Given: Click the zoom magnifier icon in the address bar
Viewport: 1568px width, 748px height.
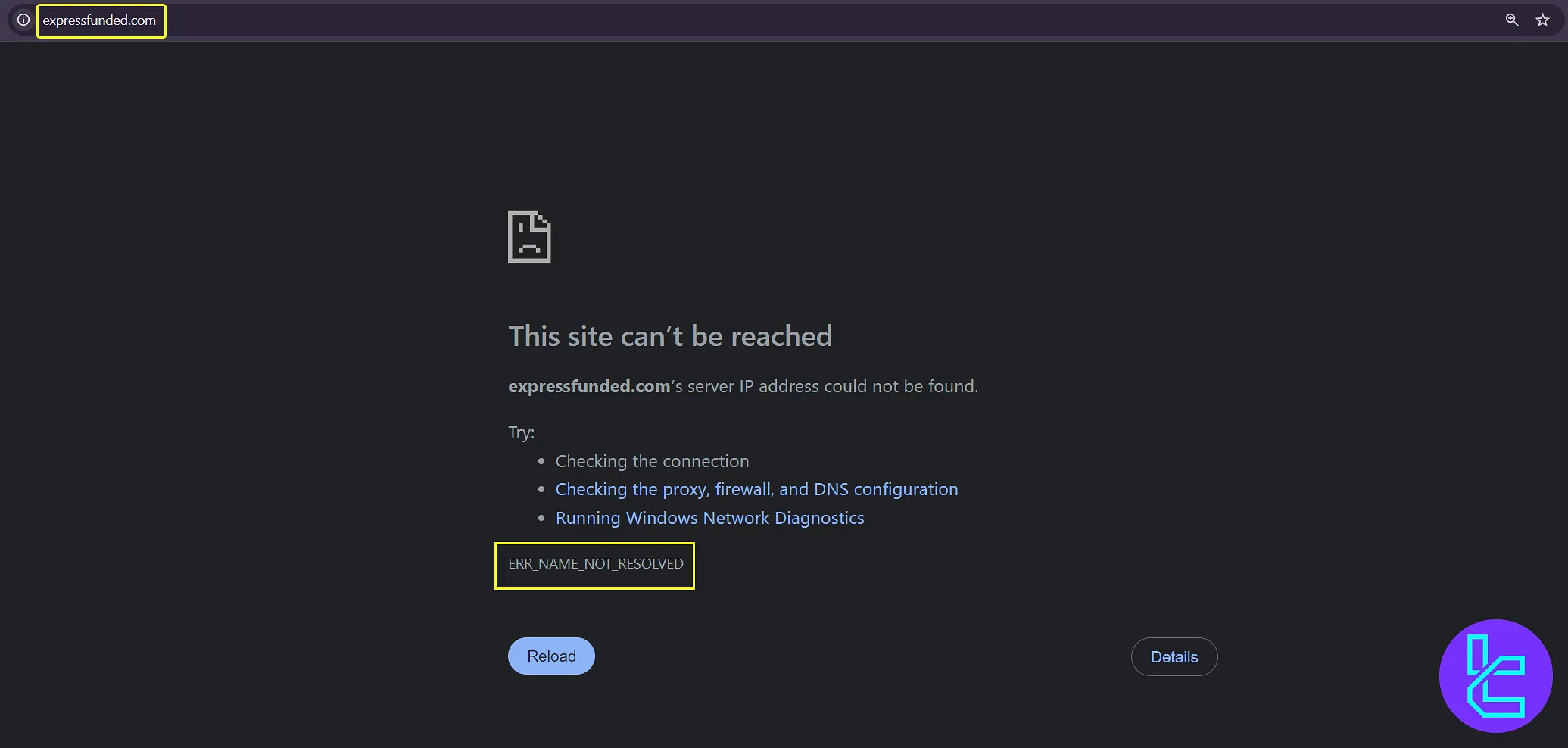Looking at the screenshot, I should [x=1511, y=20].
